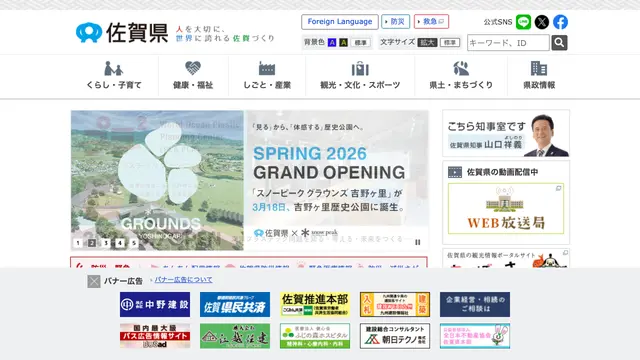Pause the slideshow carousel

(x=418, y=242)
